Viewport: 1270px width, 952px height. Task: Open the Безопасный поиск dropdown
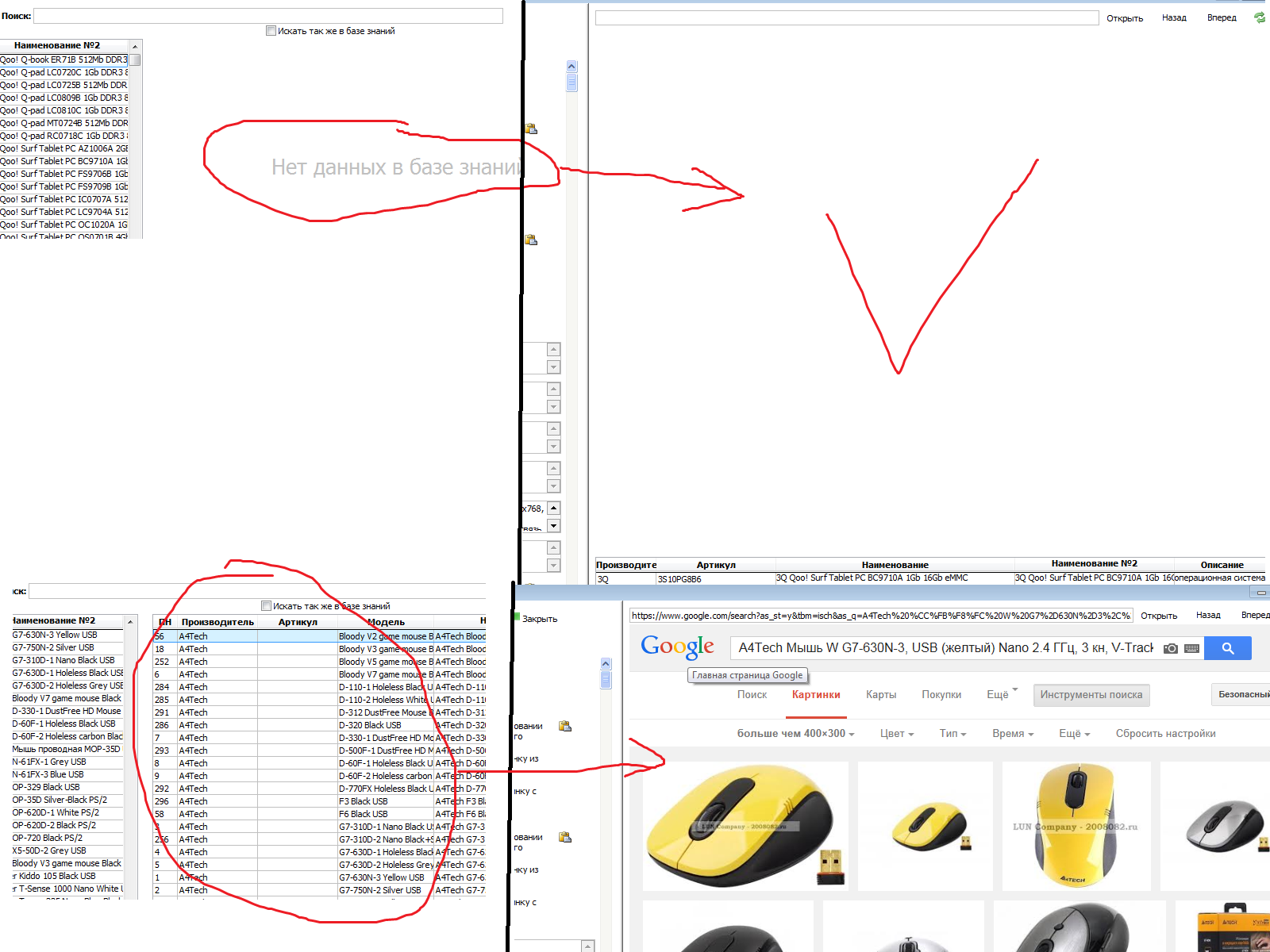[1242, 694]
